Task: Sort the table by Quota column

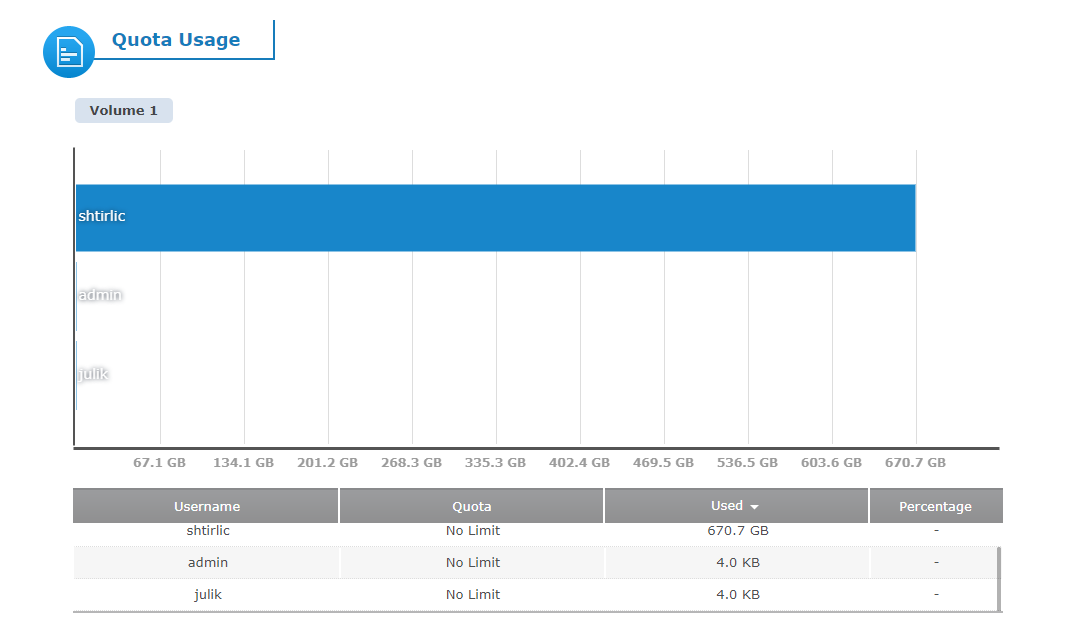Action: [471, 506]
